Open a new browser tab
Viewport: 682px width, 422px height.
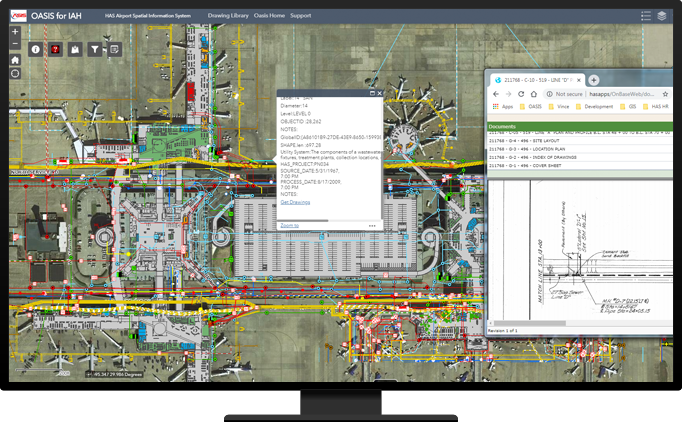click(594, 80)
